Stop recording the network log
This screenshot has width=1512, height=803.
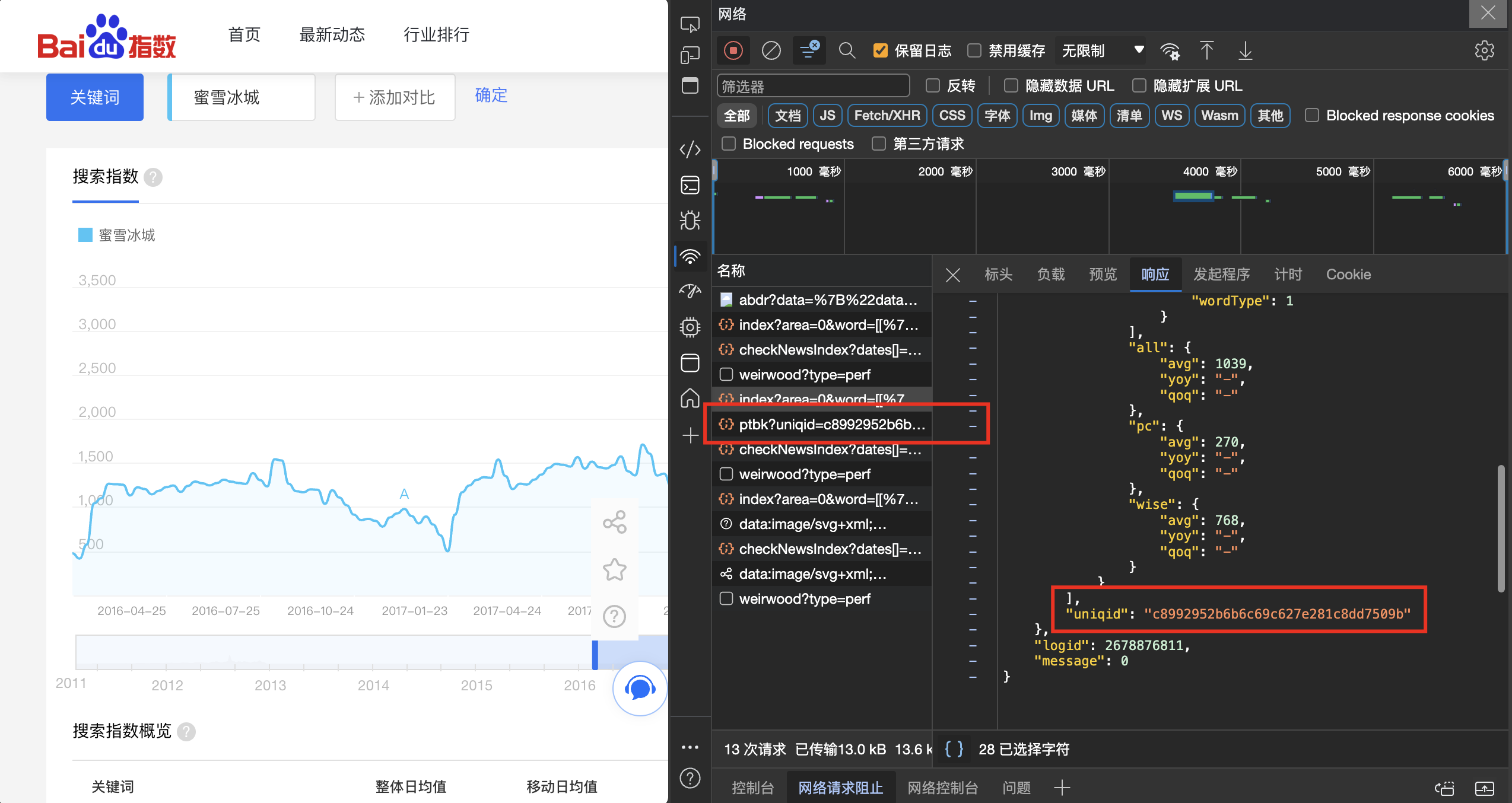[x=733, y=50]
